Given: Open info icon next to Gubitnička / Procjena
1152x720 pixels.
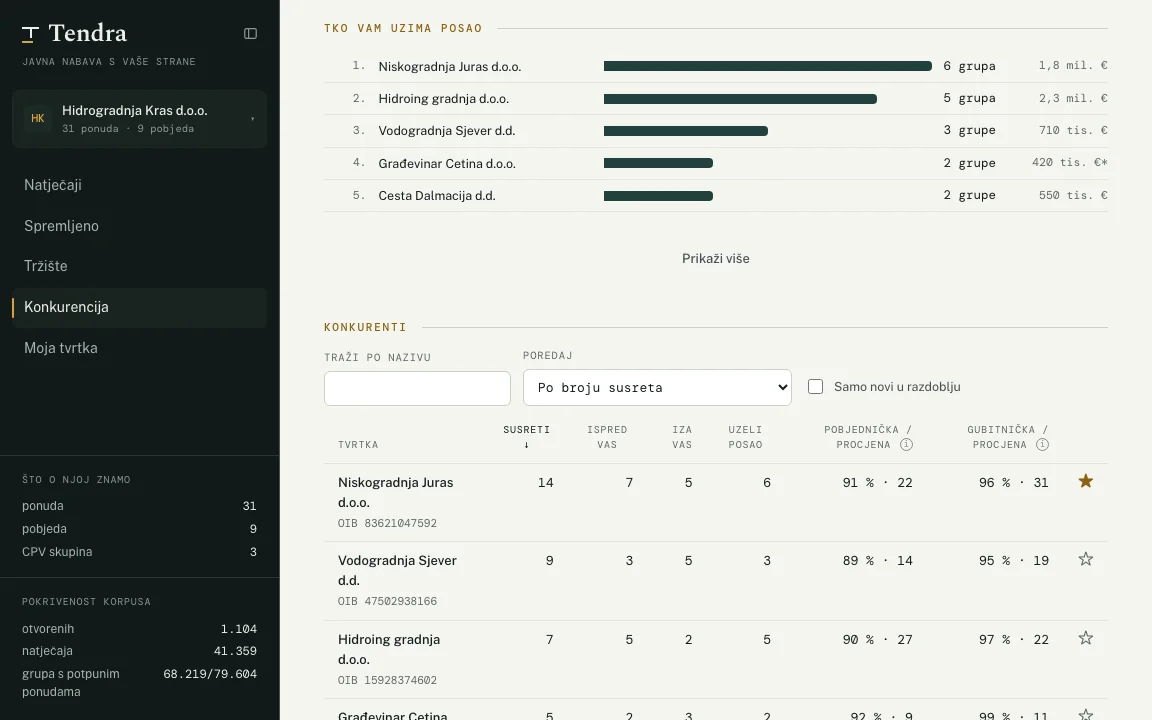Looking at the screenshot, I should coord(1042,444).
